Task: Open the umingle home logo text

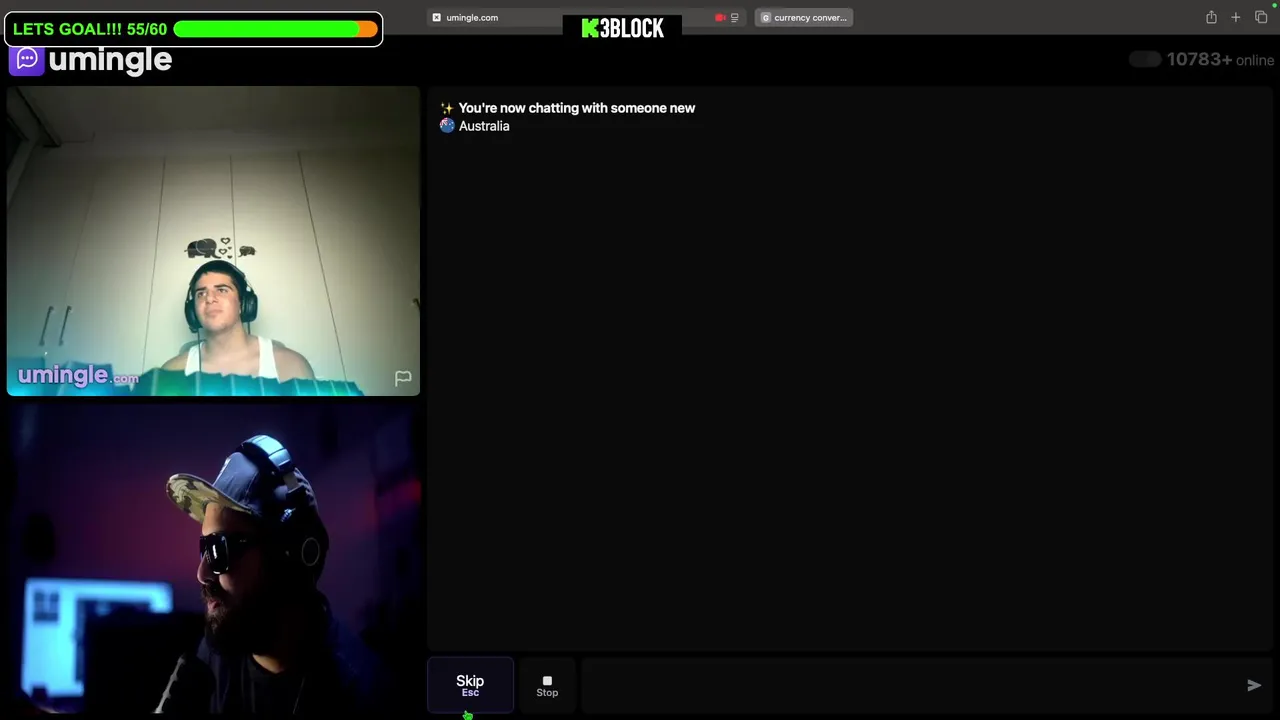Action: 110,60
